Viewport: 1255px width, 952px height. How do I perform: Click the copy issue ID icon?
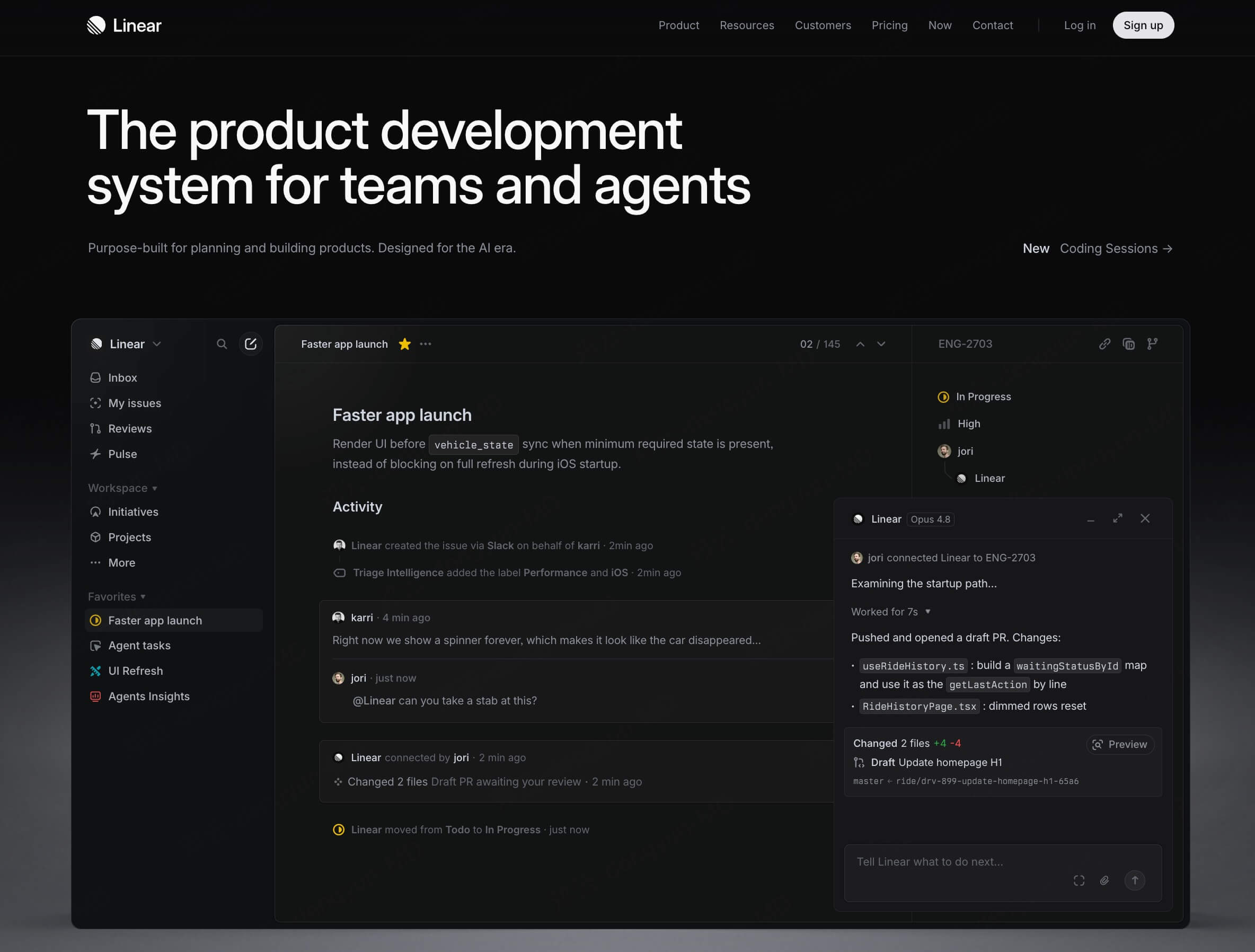tap(1128, 344)
